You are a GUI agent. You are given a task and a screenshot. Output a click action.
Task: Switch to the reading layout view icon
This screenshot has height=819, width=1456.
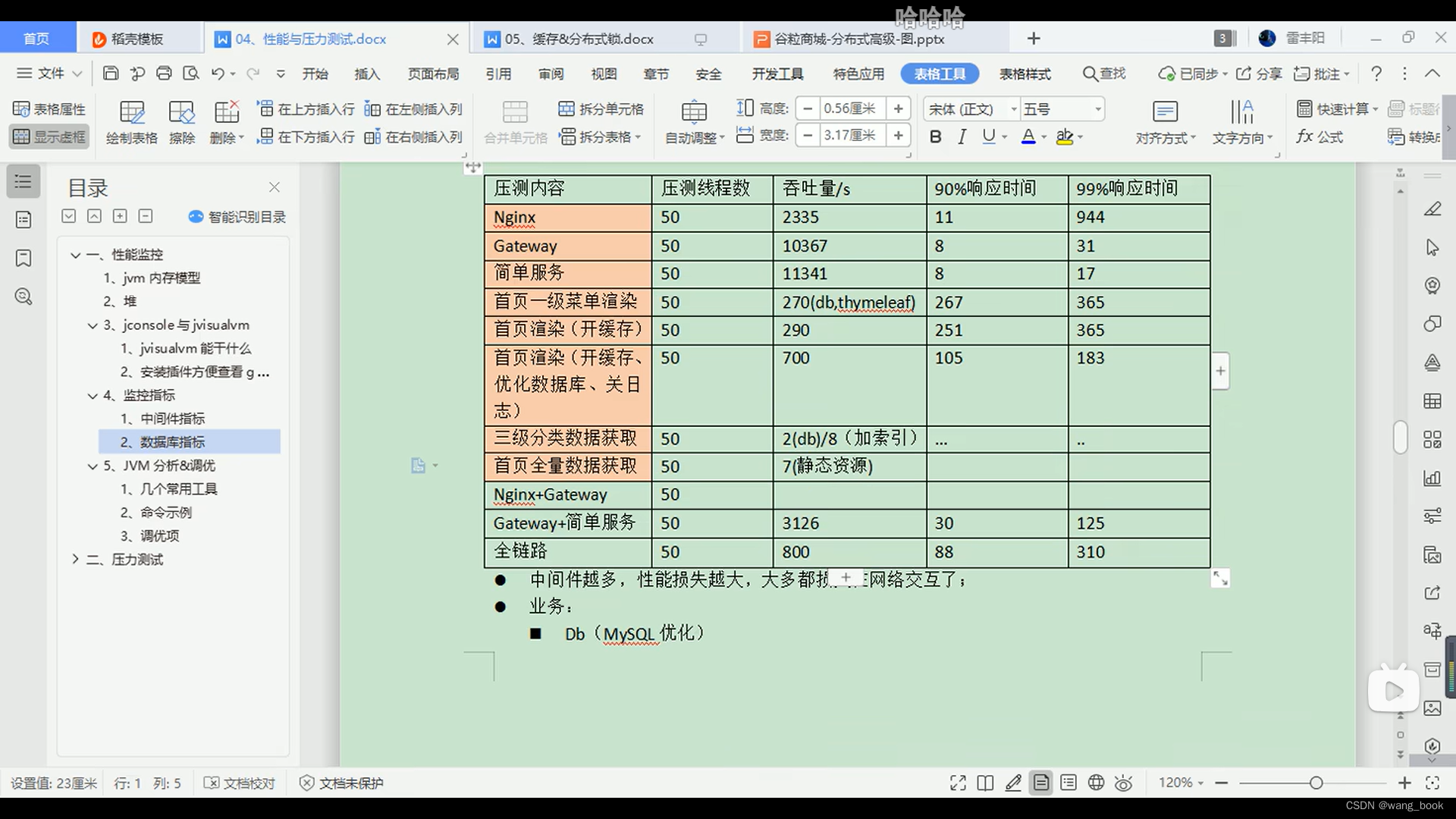click(985, 783)
